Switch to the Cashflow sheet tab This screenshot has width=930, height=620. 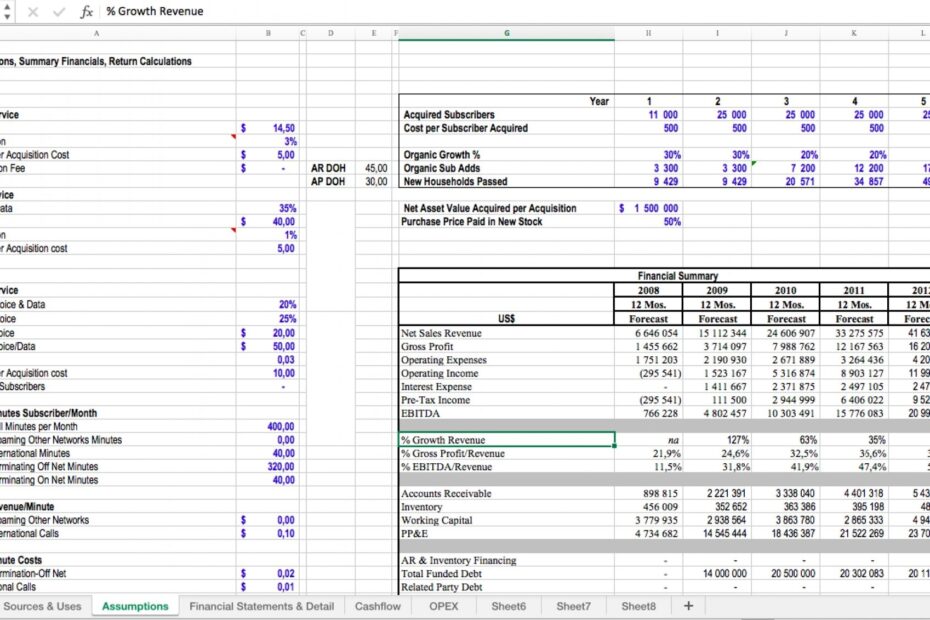tap(377, 606)
